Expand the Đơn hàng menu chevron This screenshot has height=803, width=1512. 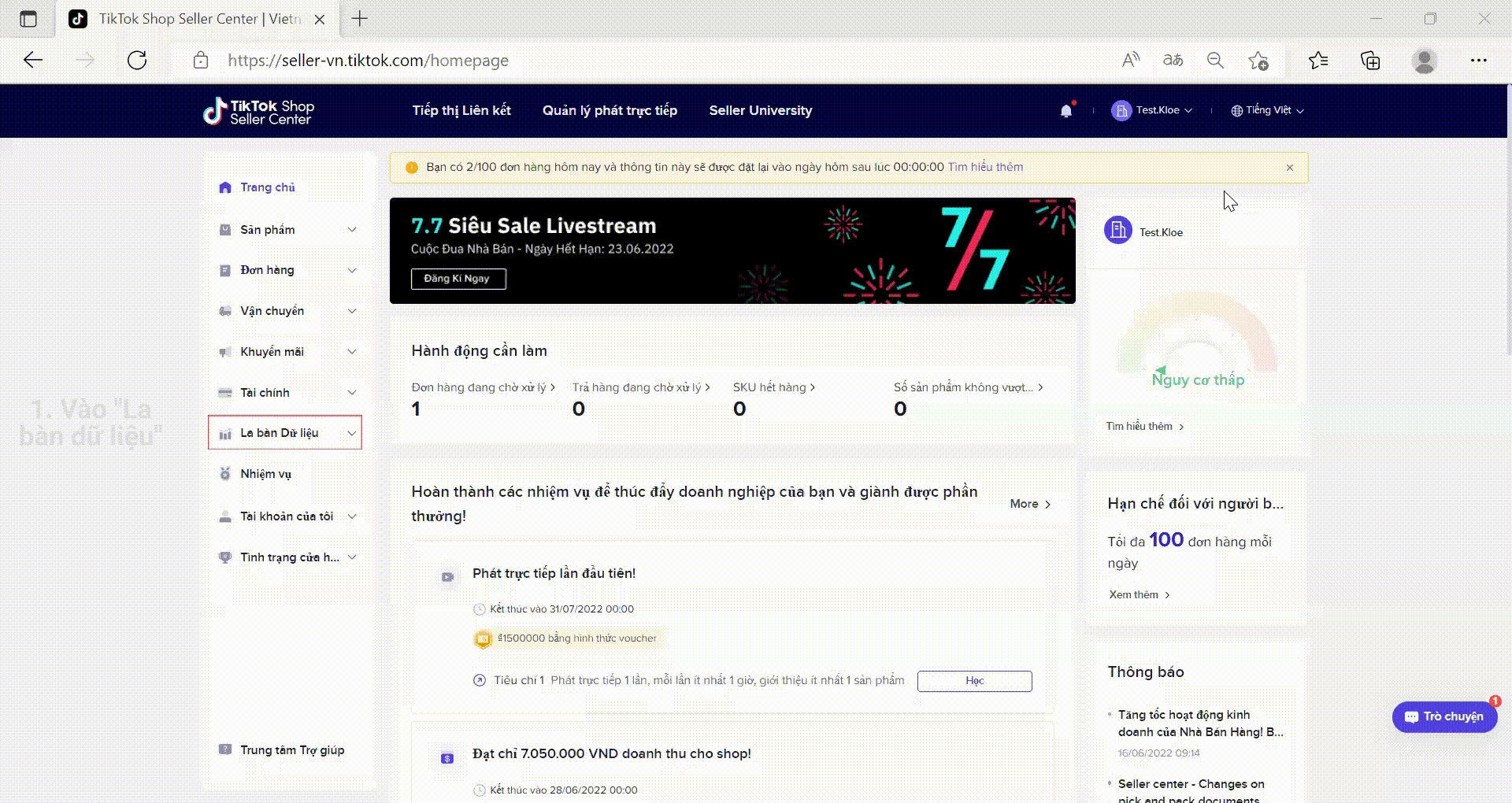[352, 270]
